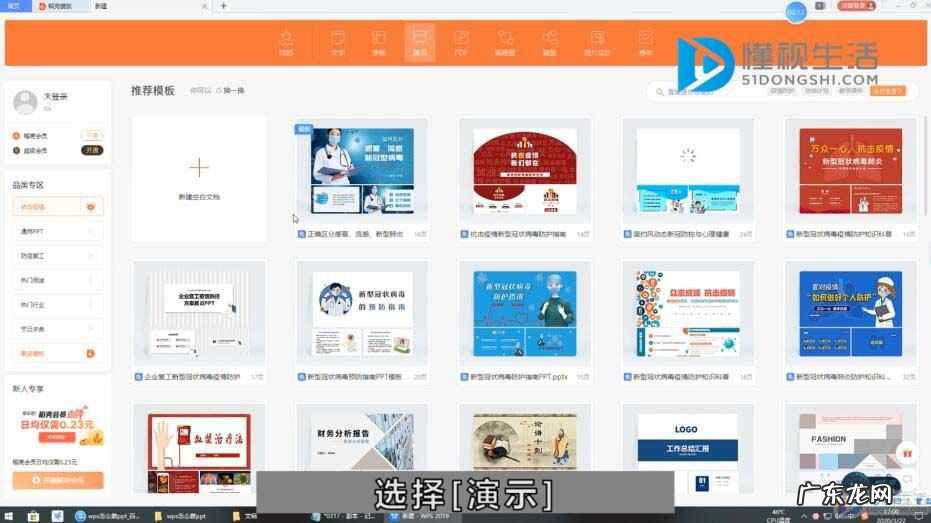The height and width of the screenshot is (523, 931).
Task: Select the 表格 spreadsheet type icon
Action: coord(379,43)
